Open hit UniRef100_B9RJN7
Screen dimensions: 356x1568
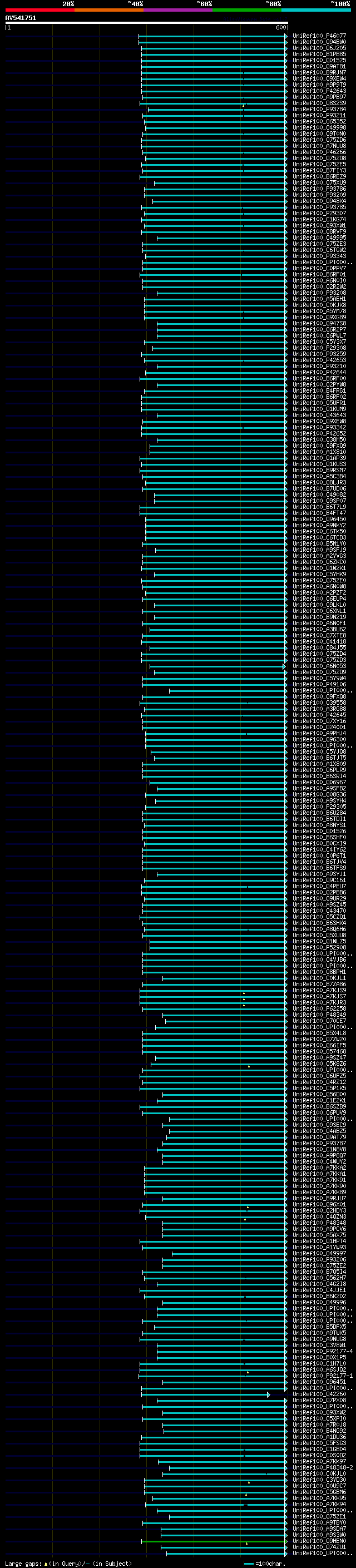pyautogui.click(x=319, y=72)
